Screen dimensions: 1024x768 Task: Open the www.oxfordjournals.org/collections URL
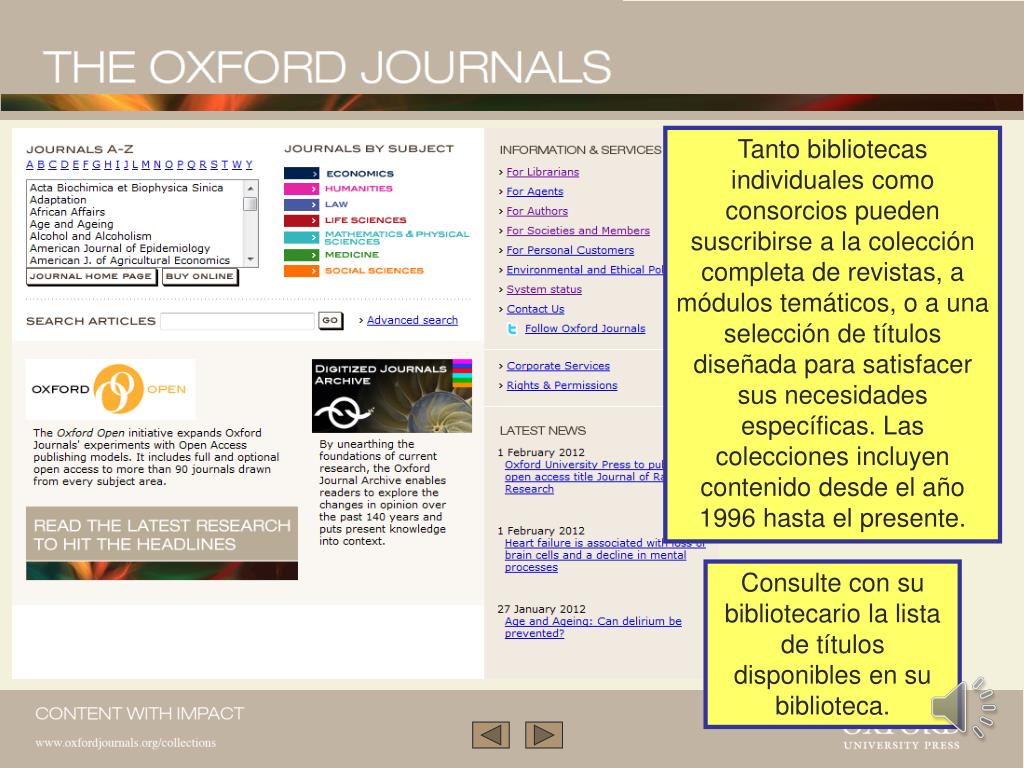[x=125, y=743]
